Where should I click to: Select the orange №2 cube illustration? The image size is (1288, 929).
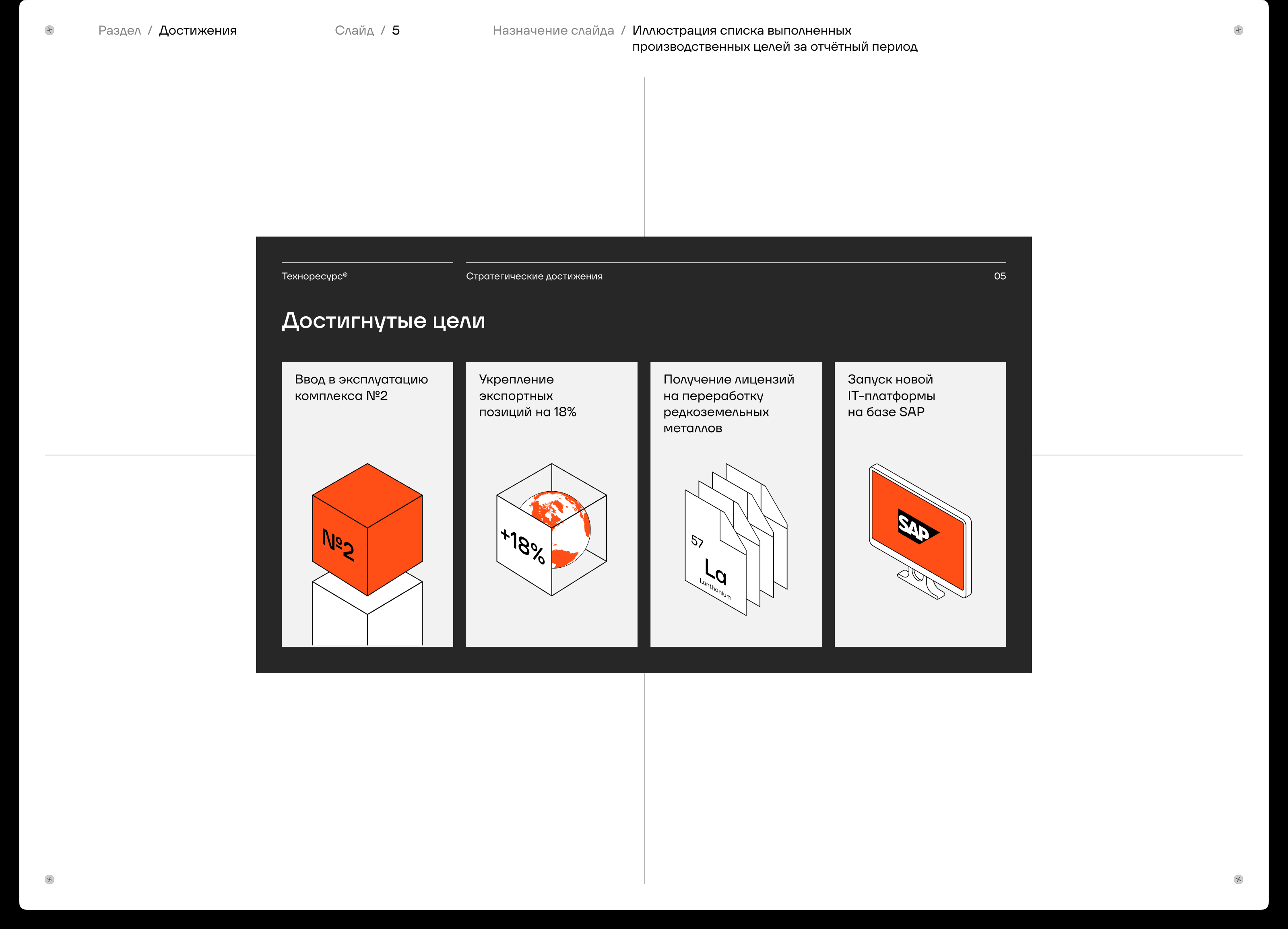(x=367, y=530)
